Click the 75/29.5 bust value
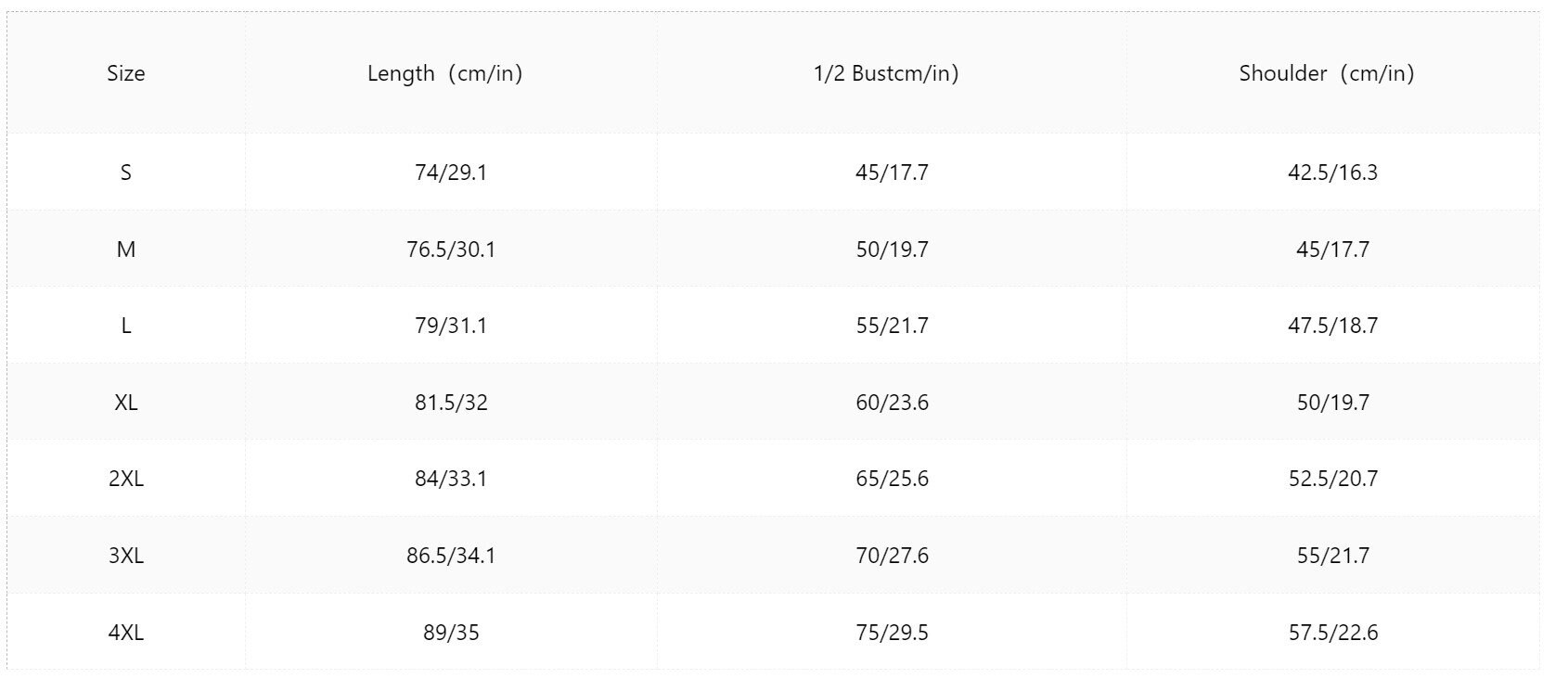Viewport: 1568px width, 679px height. [893, 633]
